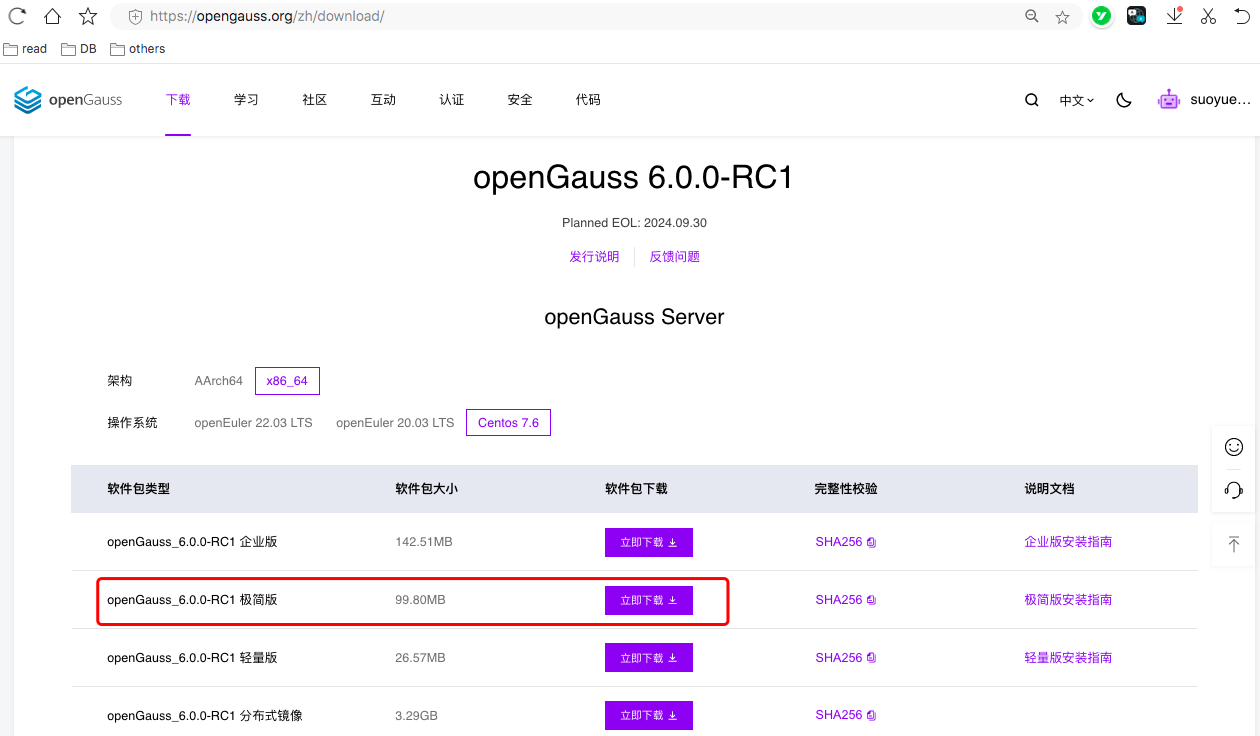The width and height of the screenshot is (1260, 736).
Task: Click the 3.29GB size cell
Action: pyautogui.click(x=416, y=716)
